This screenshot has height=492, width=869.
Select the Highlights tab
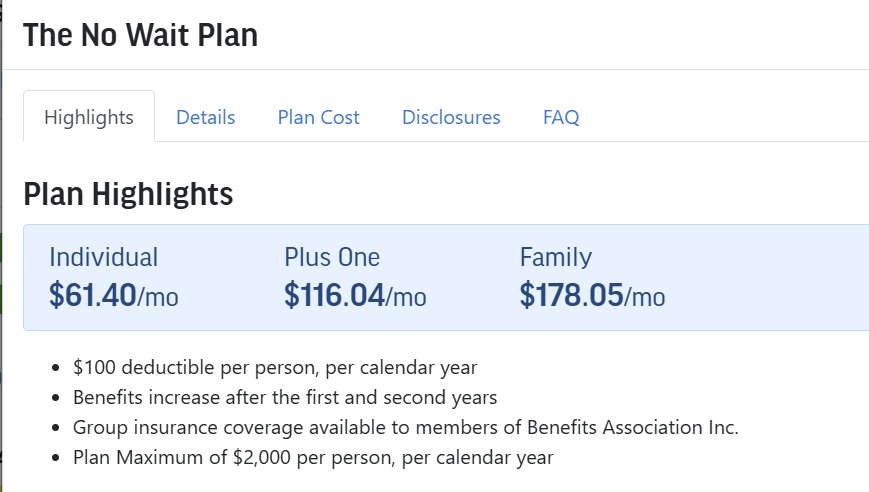coord(89,117)
